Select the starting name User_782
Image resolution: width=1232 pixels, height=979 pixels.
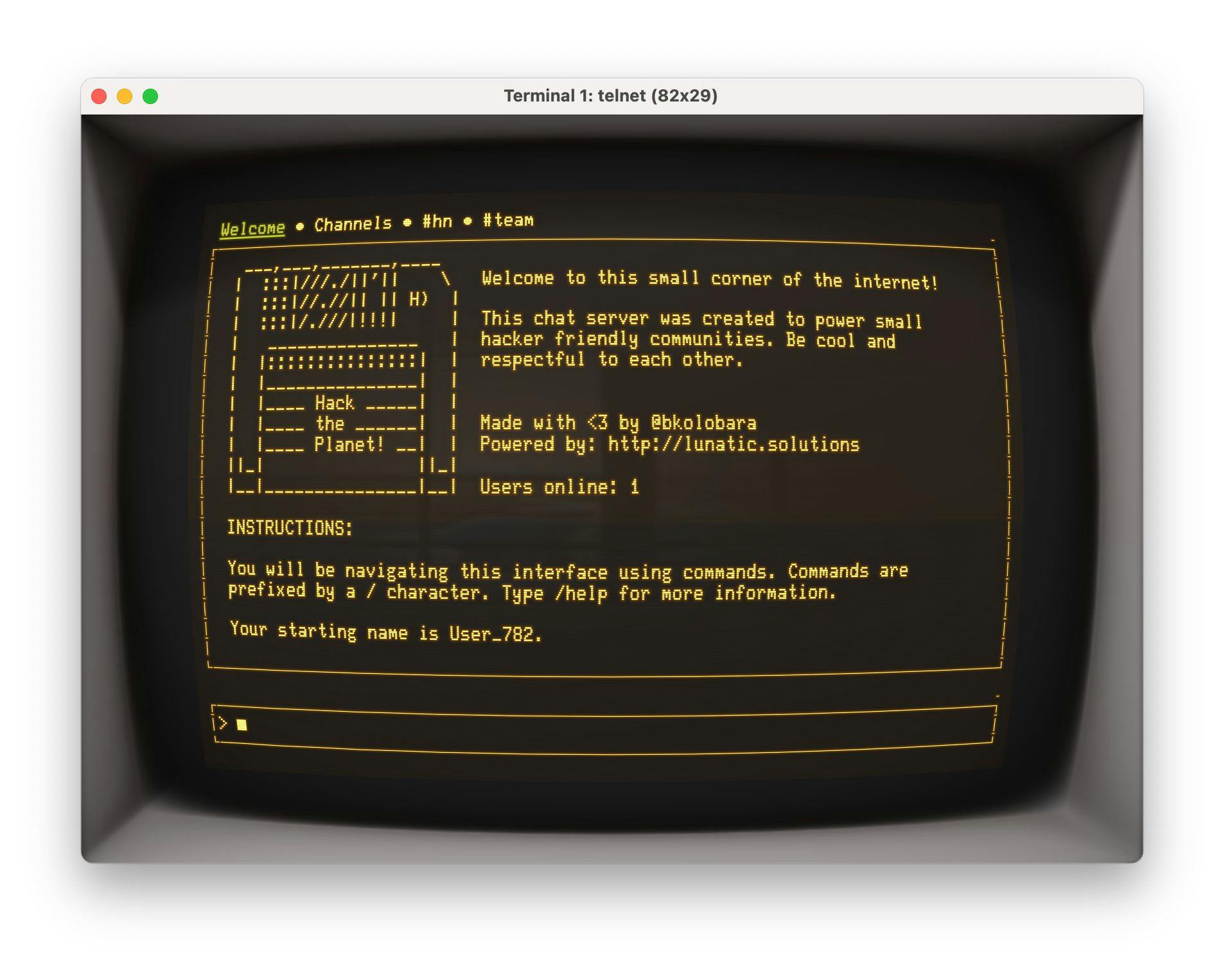pyautogui.click(x=494, y=632)
